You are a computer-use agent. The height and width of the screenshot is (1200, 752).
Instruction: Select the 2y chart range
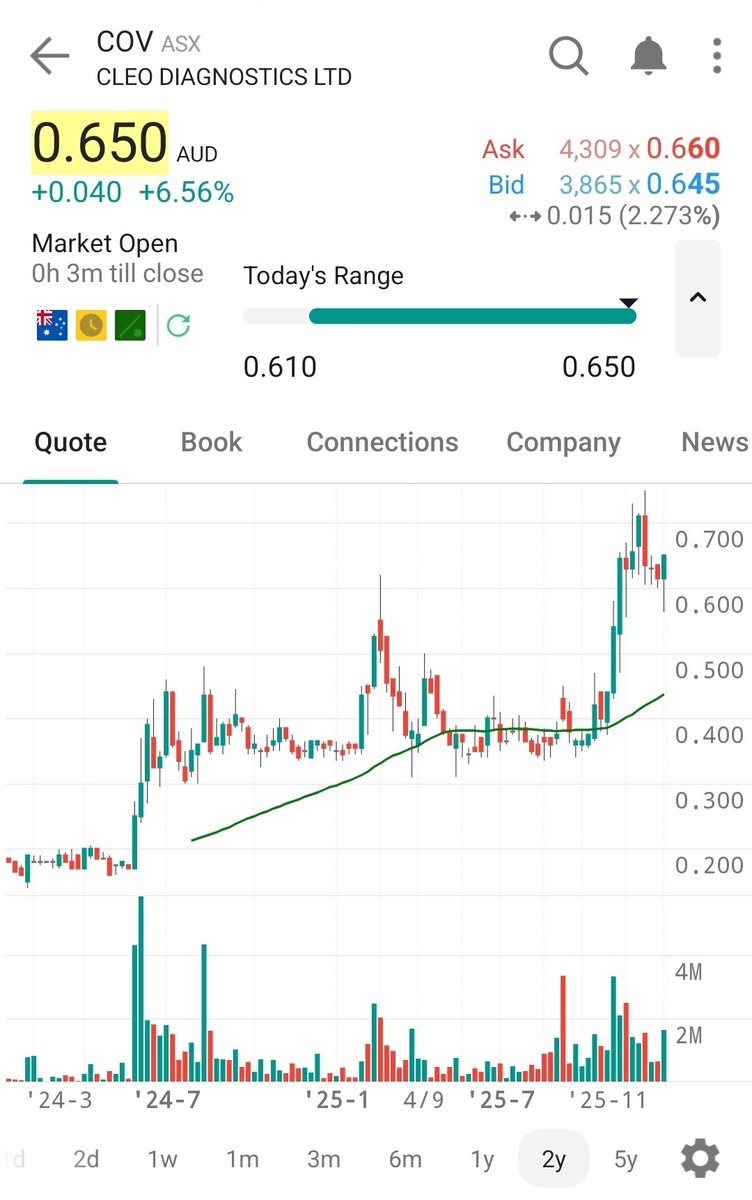pyautogui.click(x=554, y=1159)
